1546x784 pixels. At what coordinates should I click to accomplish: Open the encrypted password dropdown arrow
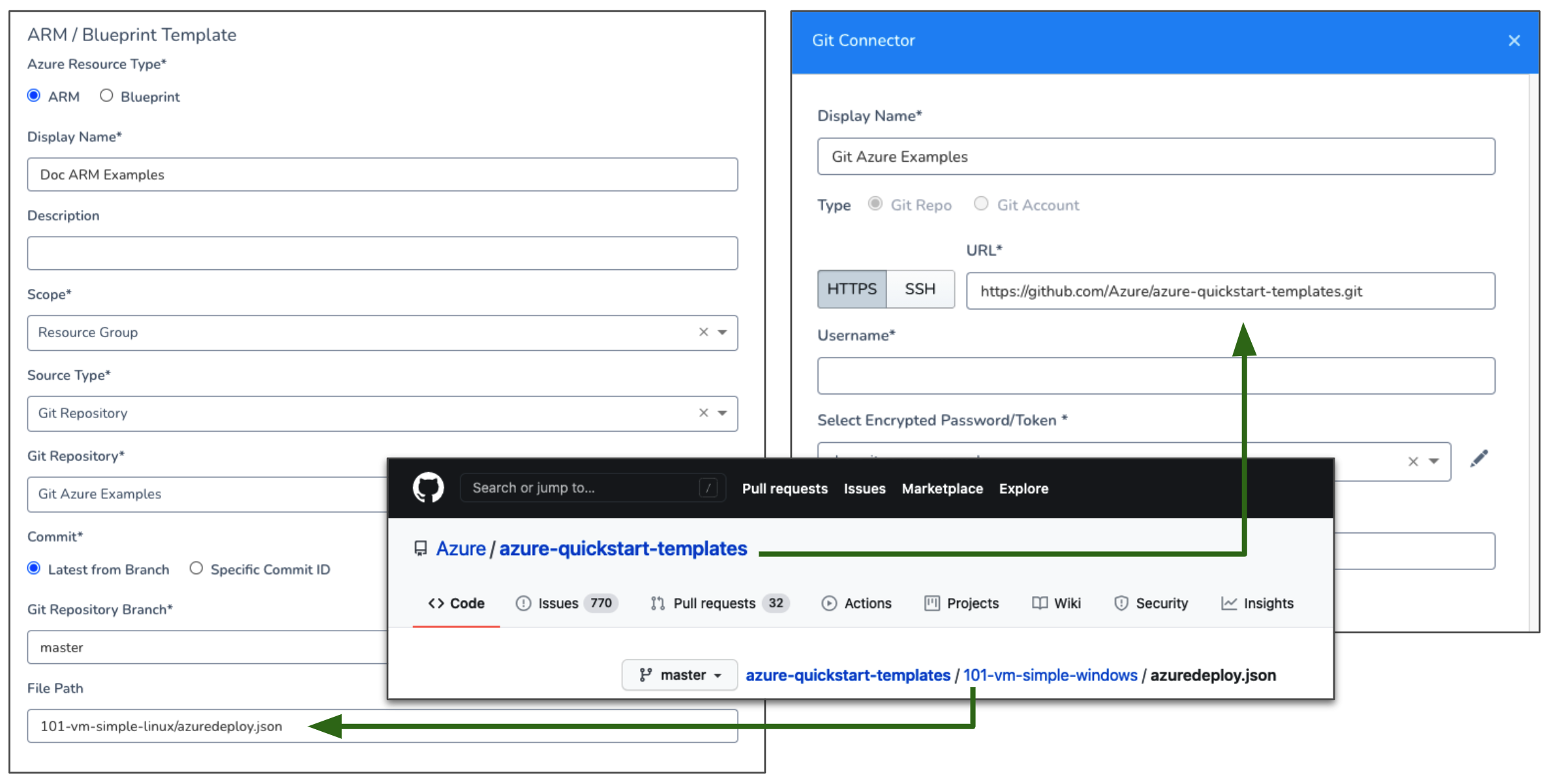(x=1434, y=462)
